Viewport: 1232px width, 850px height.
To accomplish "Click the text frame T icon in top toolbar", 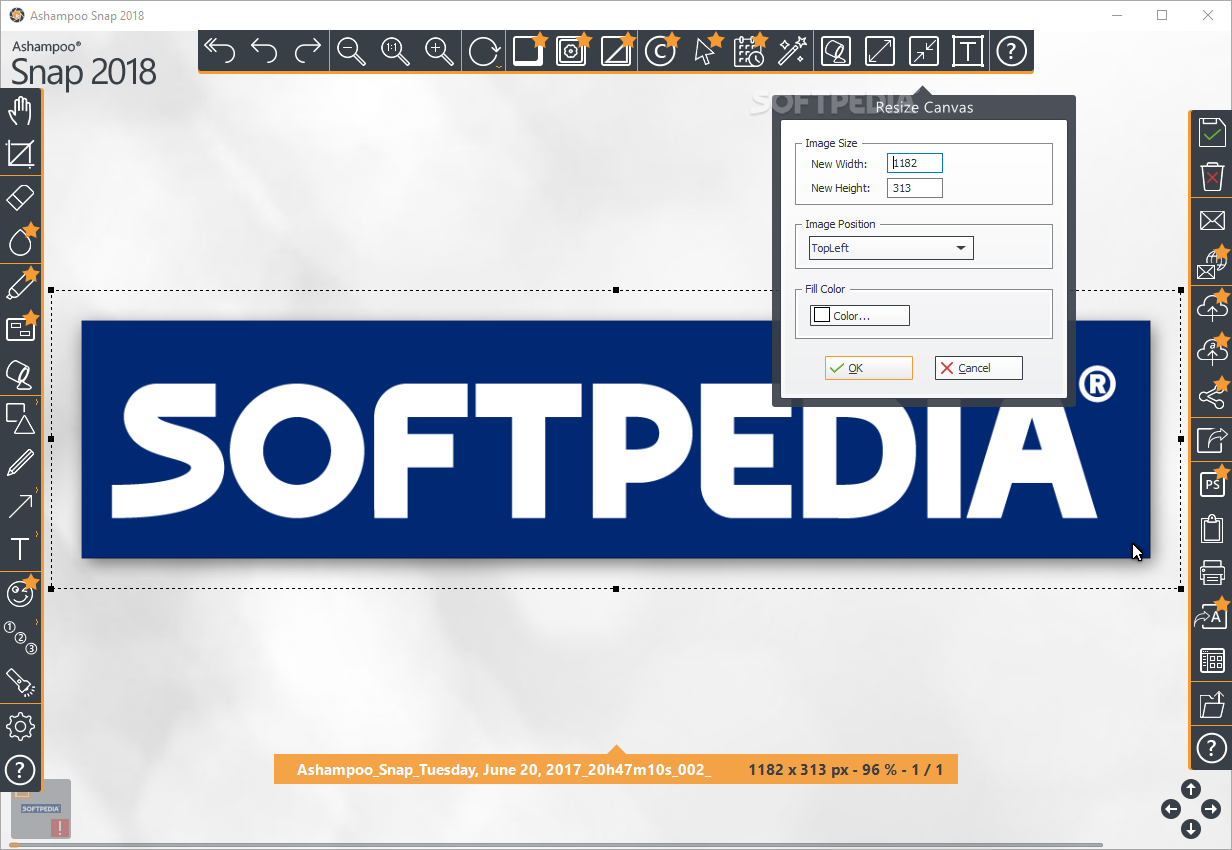I will point(968,50).
